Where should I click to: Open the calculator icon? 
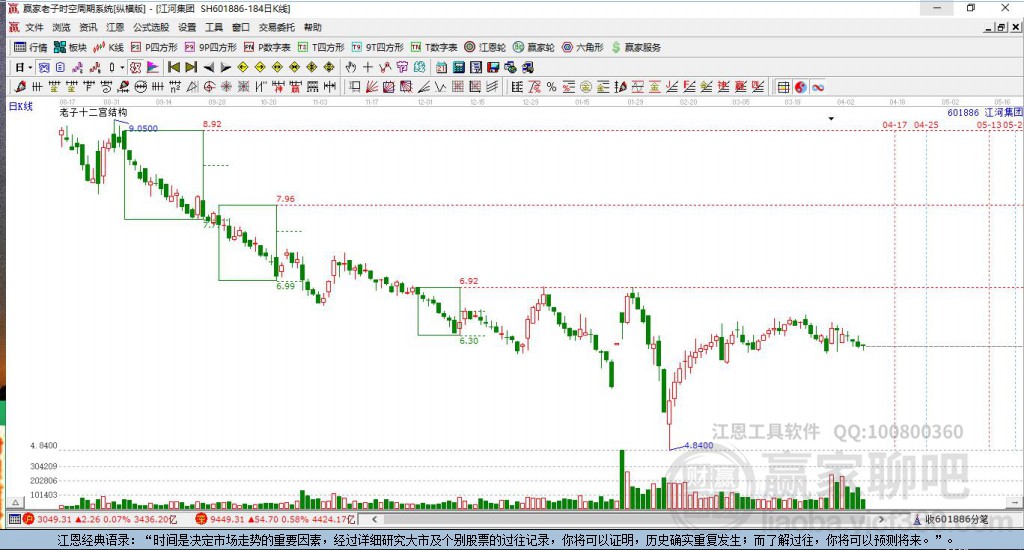point(458,67)
